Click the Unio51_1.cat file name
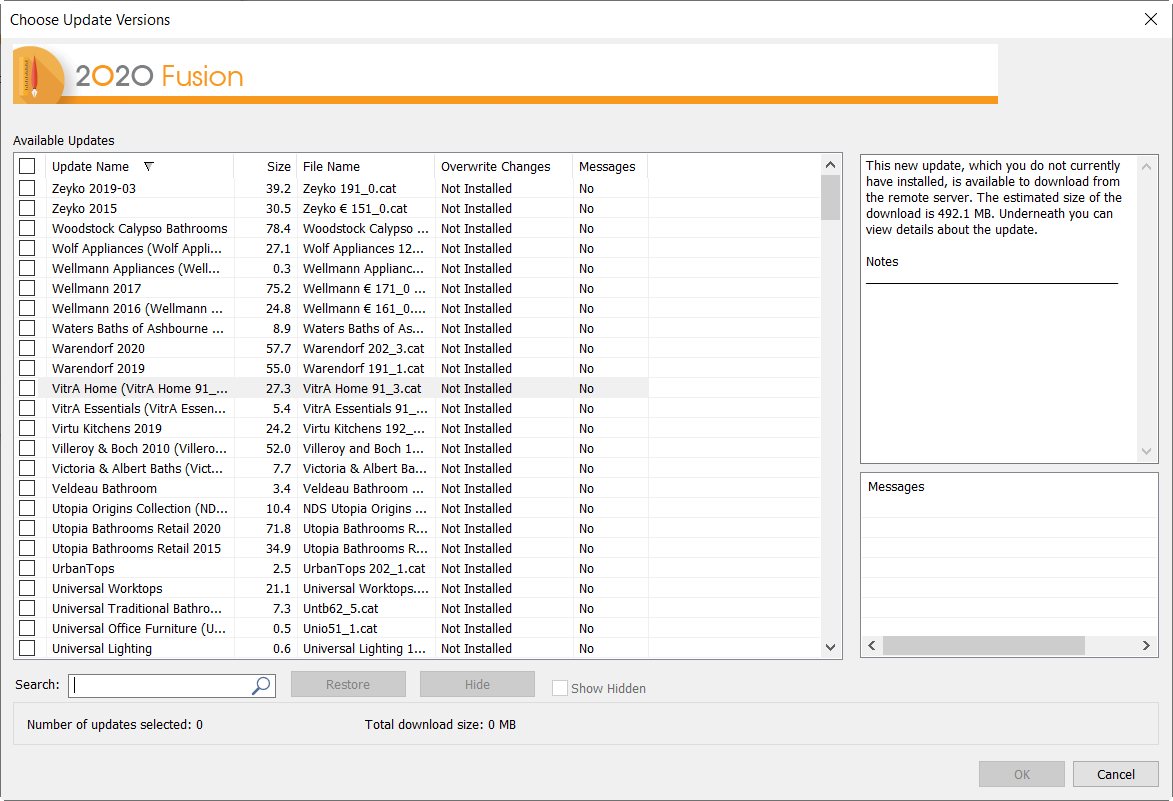 [x=340, y=628]
